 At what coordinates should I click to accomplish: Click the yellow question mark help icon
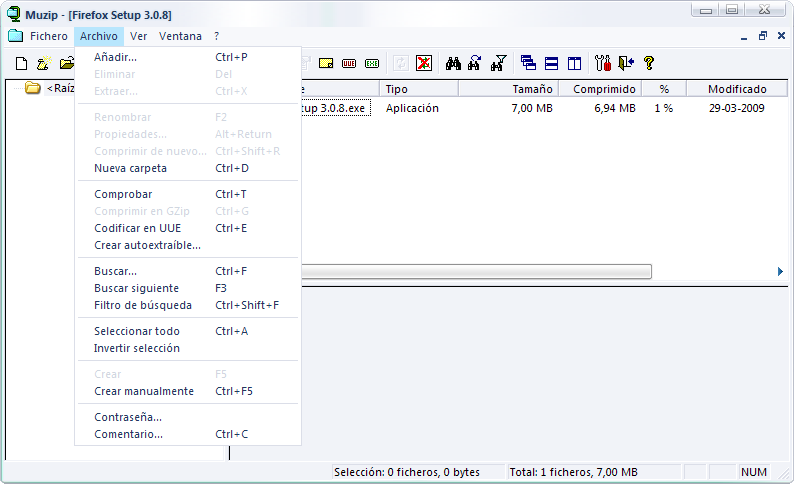(x=649, y=63)
